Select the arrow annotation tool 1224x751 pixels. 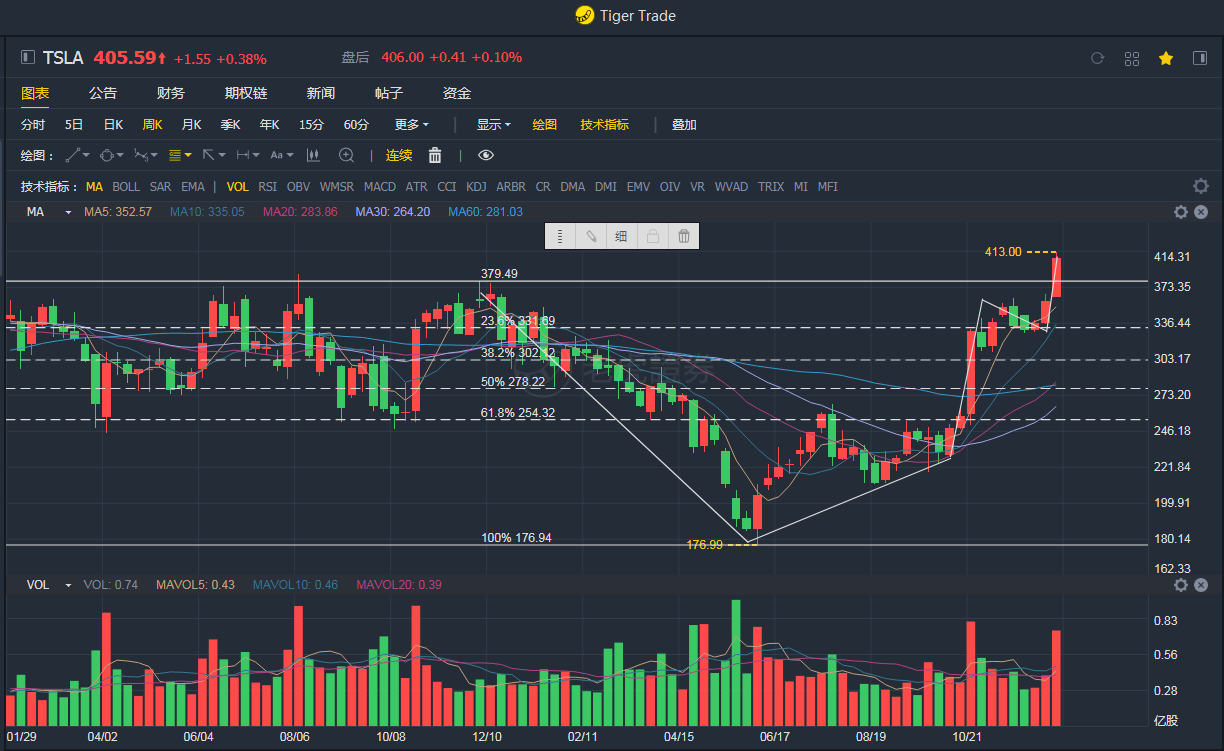click(x=208, y=155)
